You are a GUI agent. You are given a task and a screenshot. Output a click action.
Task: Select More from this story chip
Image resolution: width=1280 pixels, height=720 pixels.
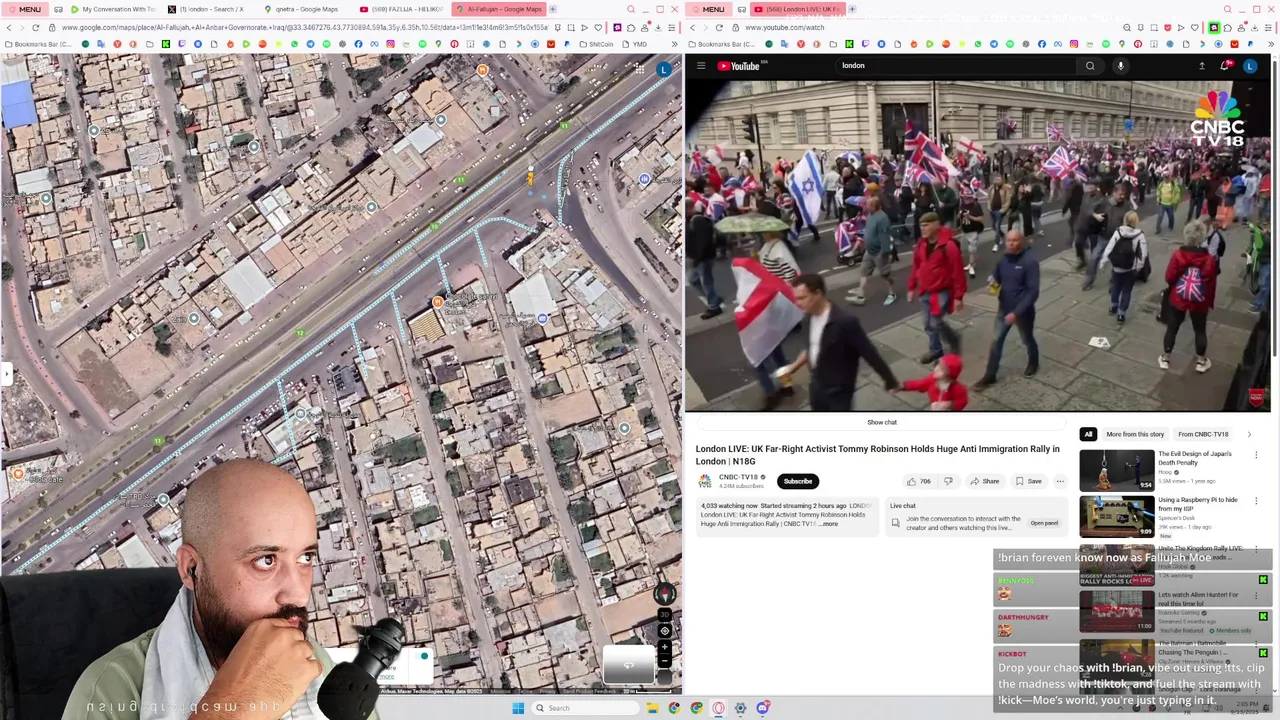(1135, 434)
